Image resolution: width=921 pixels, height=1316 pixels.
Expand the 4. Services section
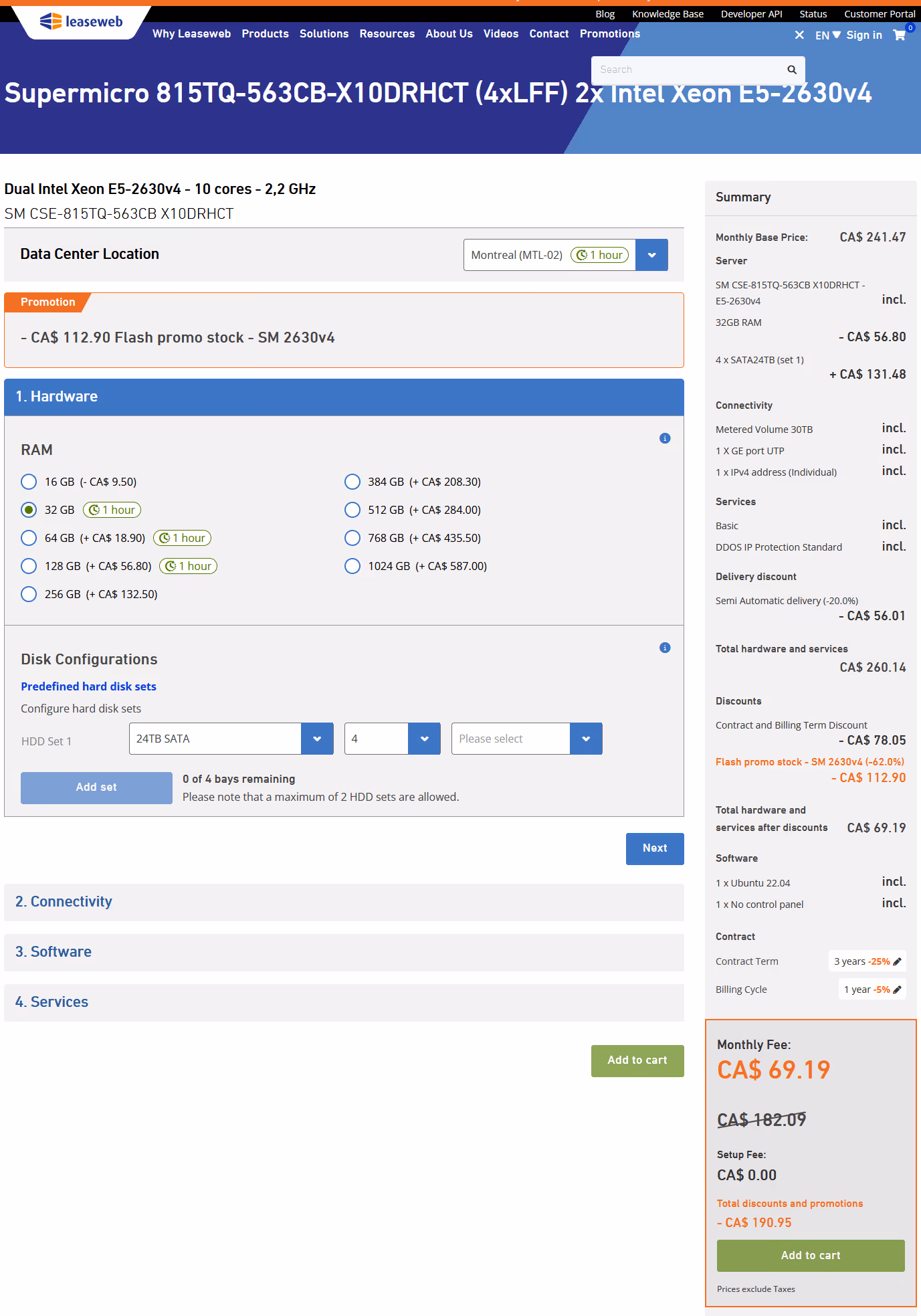pyautogui.click(x=344, y=1002)
